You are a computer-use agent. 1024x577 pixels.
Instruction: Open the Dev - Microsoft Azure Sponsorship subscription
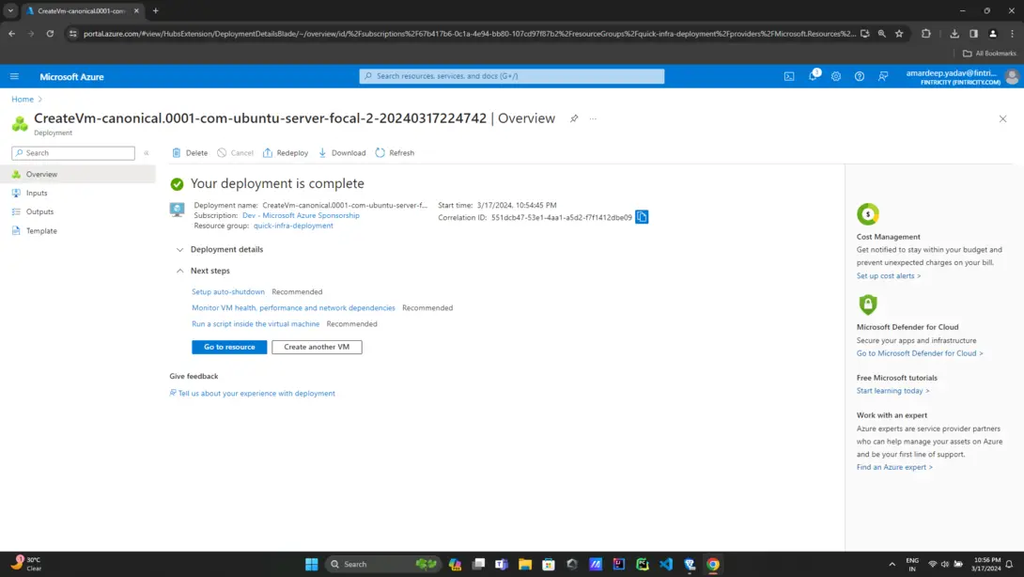pyautogui.click(x=300, y=215)
